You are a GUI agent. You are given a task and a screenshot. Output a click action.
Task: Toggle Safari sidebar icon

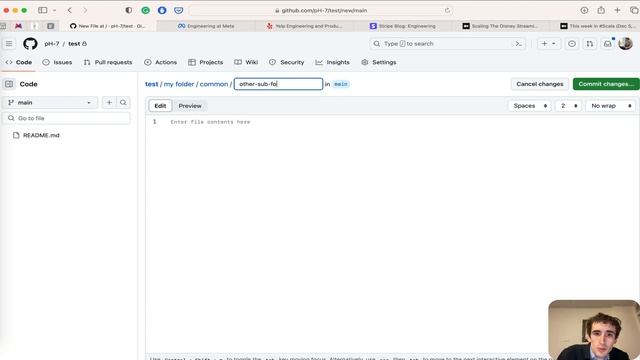(x=42, y=10)
